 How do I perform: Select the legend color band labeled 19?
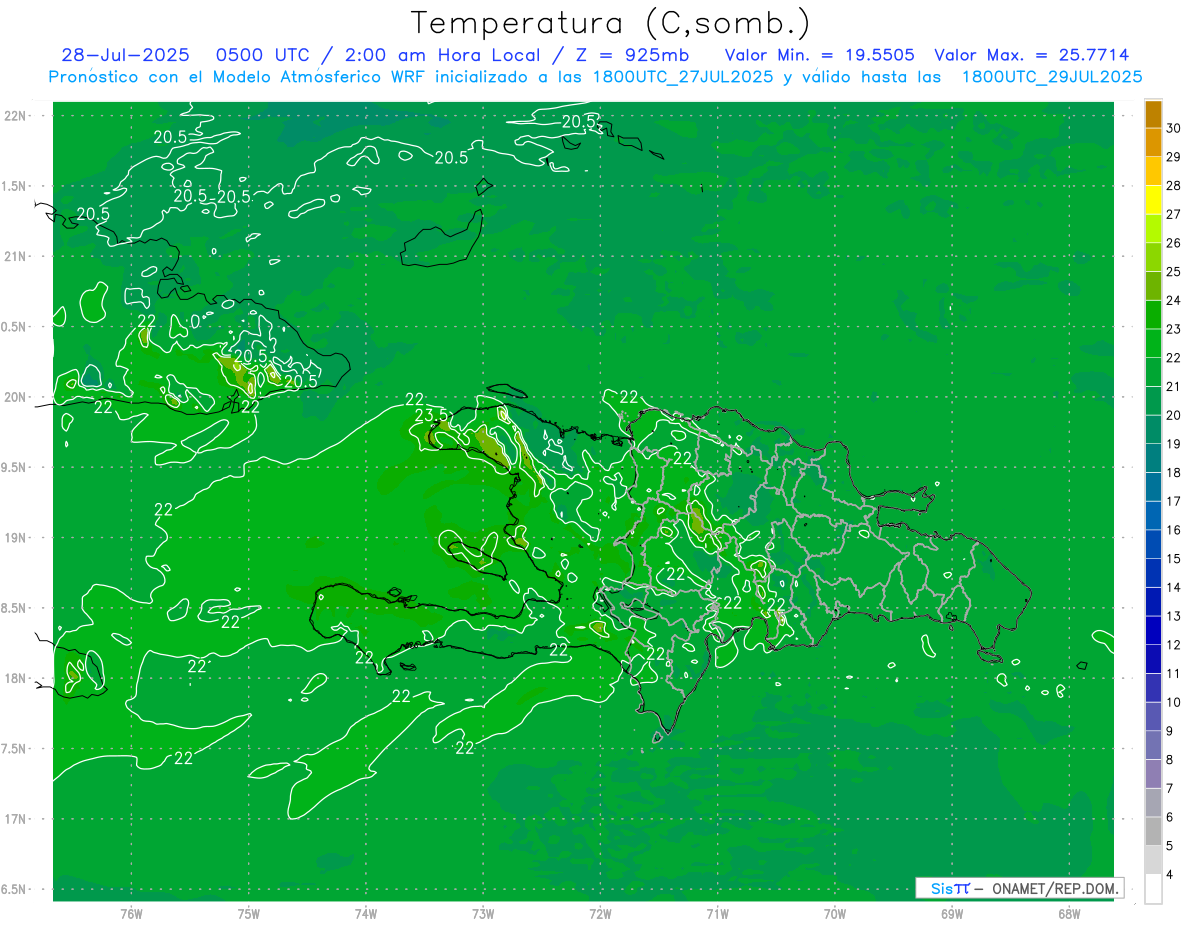click(1153, 429)
